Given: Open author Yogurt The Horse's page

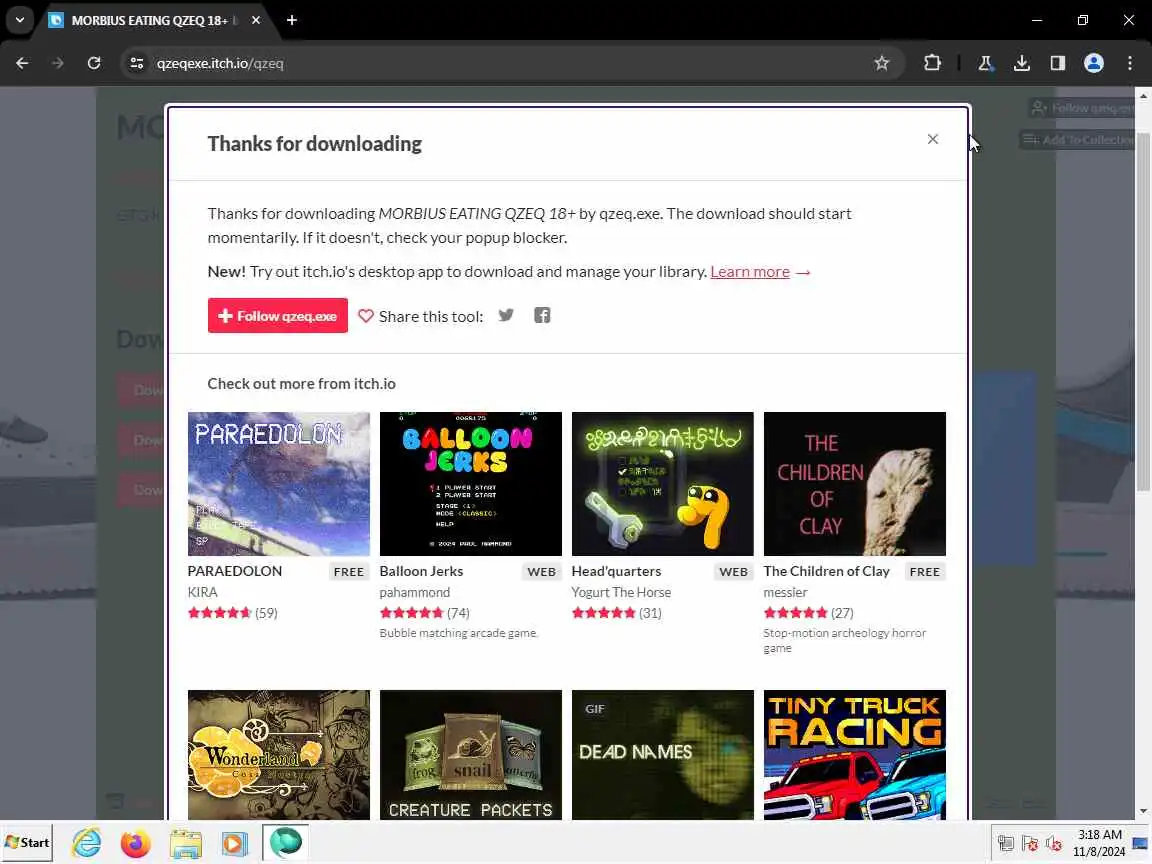Looking at the screenshot, I should tap(621, 592).
